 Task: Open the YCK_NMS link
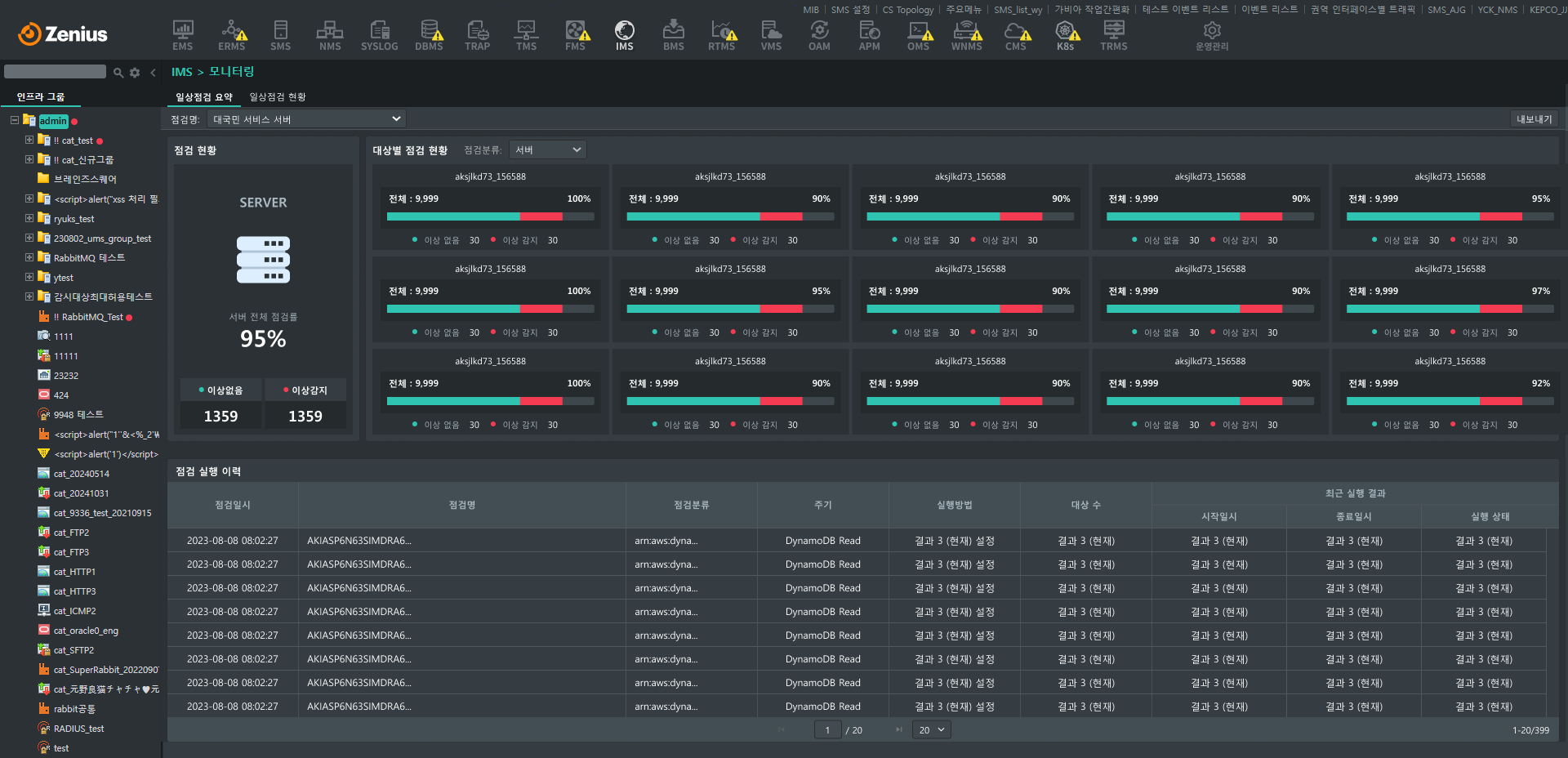tap(1497, 10)
